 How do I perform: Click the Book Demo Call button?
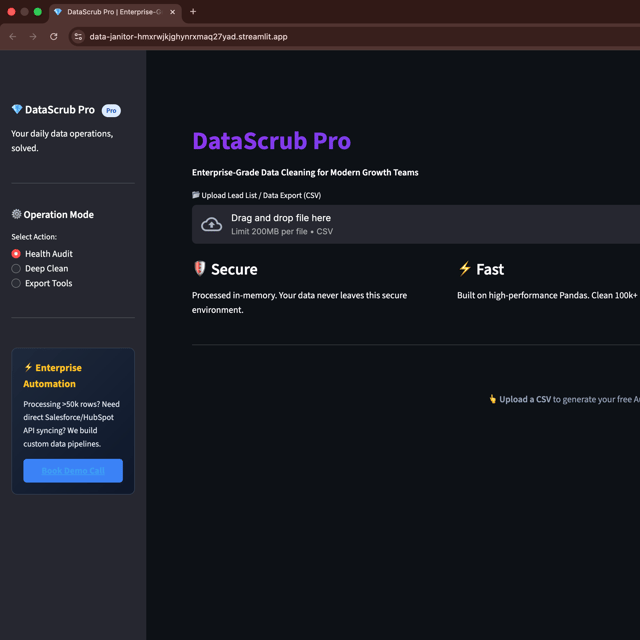click(x=73, y=471)
